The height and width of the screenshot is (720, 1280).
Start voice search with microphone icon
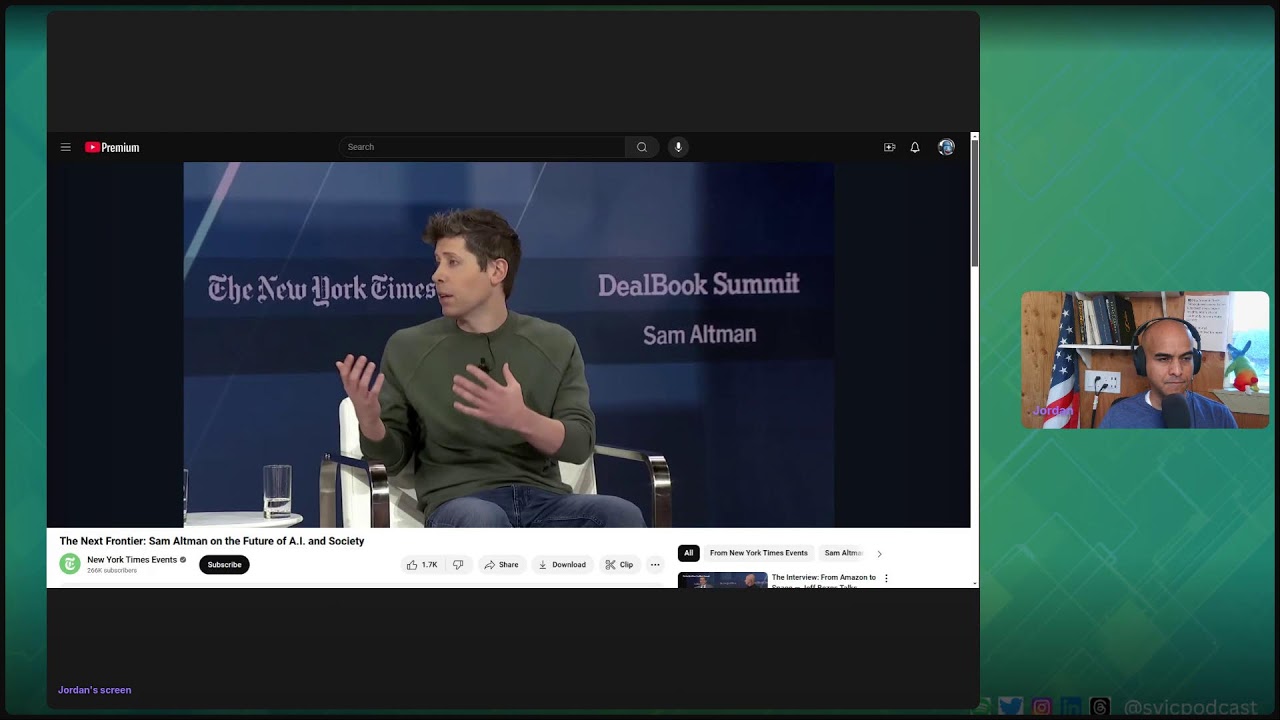(678, 147)
